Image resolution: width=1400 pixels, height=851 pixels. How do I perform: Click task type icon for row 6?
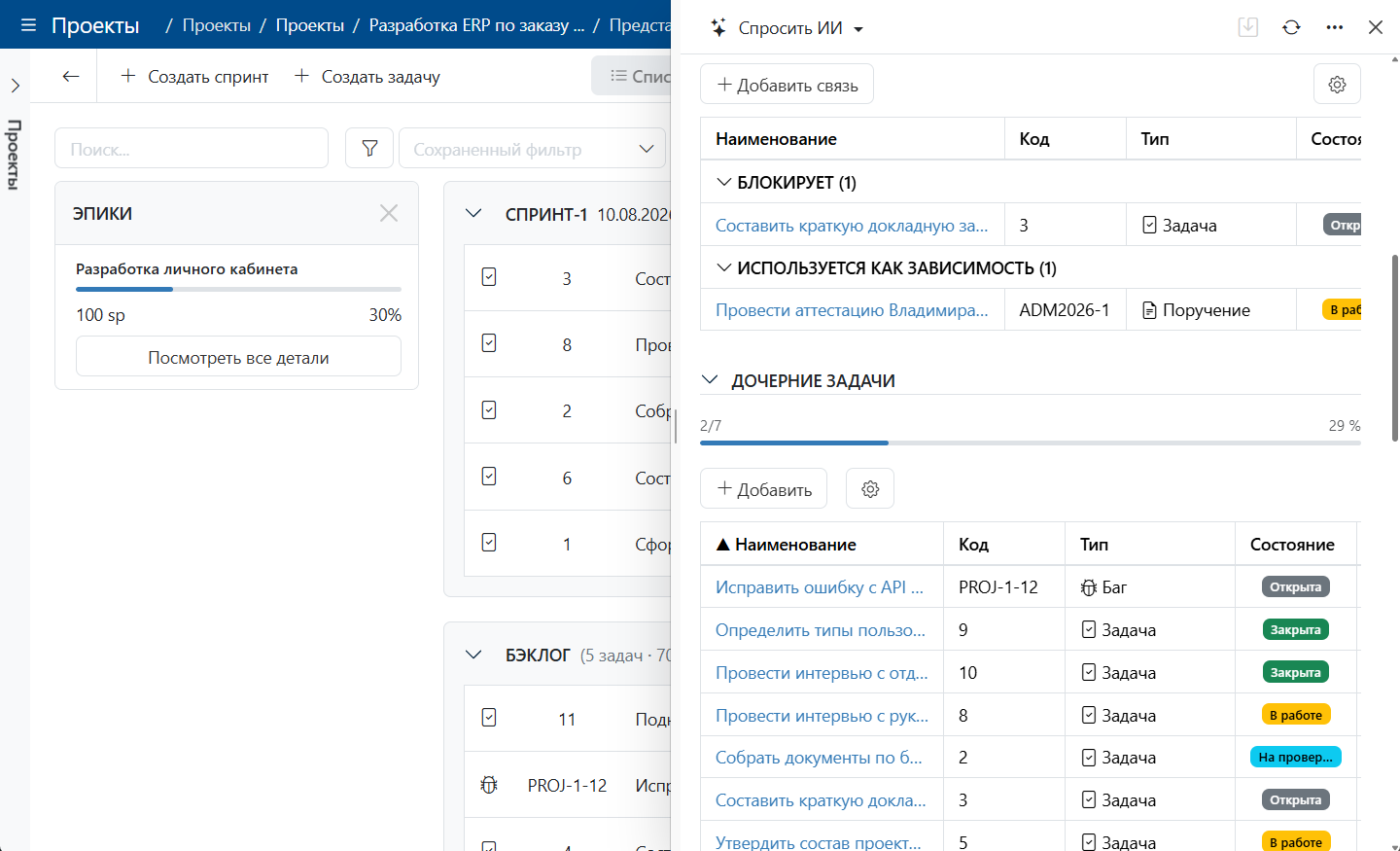coord(489,477)
